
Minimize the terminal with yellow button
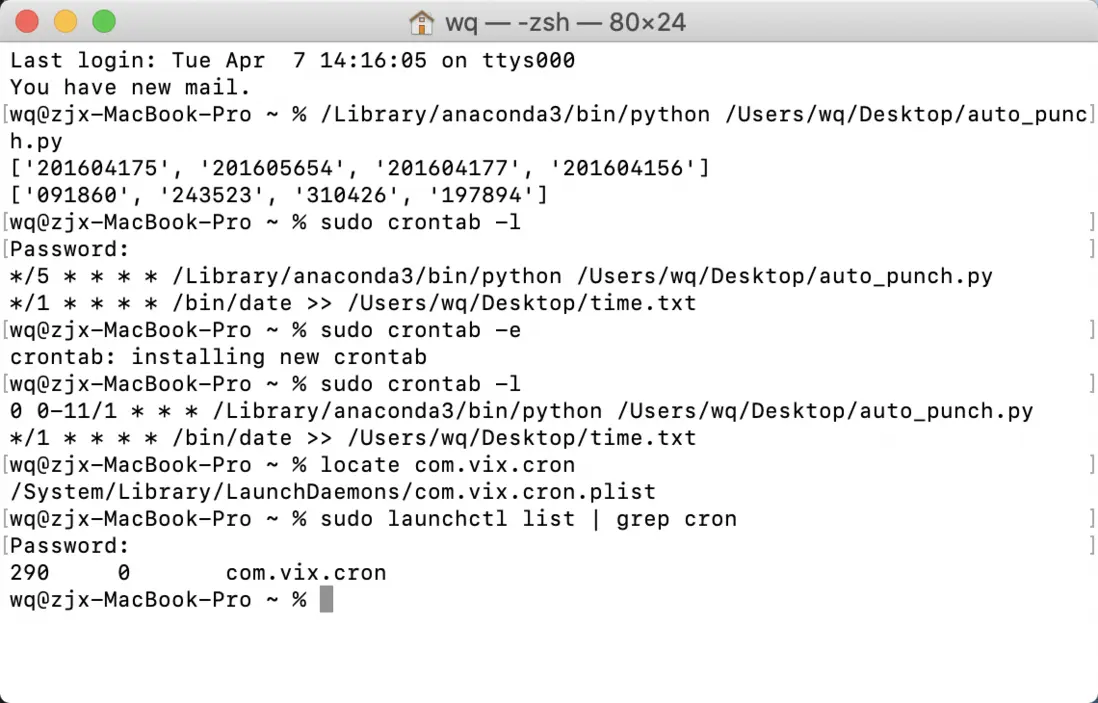click(66, 22)
